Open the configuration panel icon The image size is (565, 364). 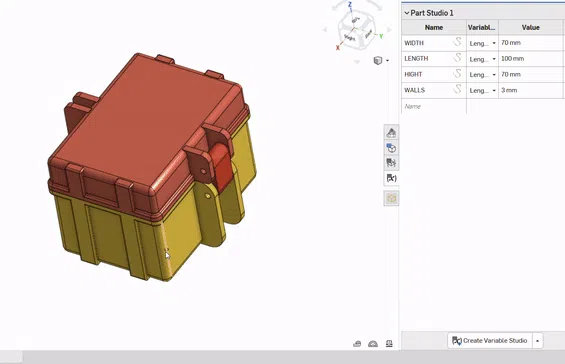391,133
